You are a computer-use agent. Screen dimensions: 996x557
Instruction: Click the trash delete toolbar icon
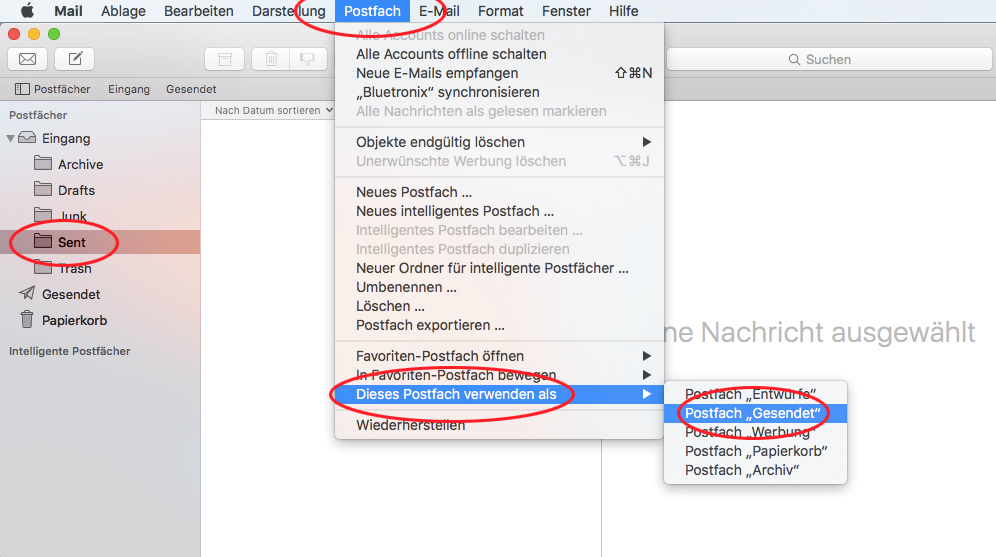271,59
